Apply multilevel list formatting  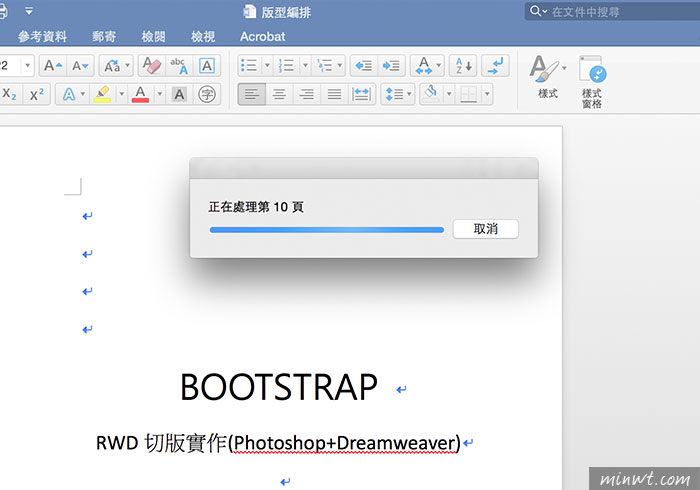tap(324, 66)
